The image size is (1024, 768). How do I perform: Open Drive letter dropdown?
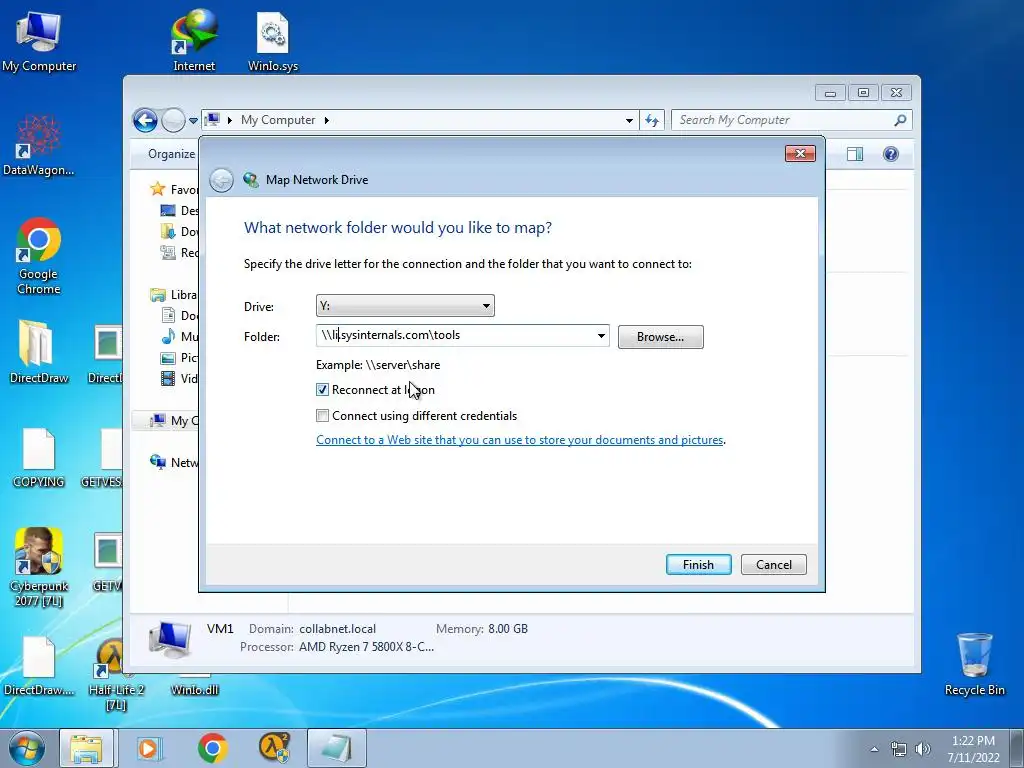pyautogui.click(x=405, y=306)
